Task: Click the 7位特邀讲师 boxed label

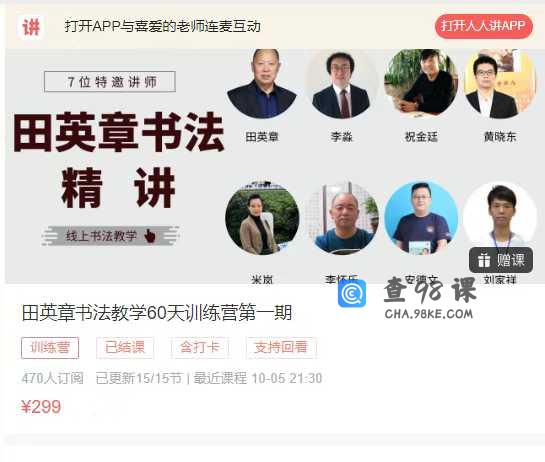Action: (x=110, y=82)
